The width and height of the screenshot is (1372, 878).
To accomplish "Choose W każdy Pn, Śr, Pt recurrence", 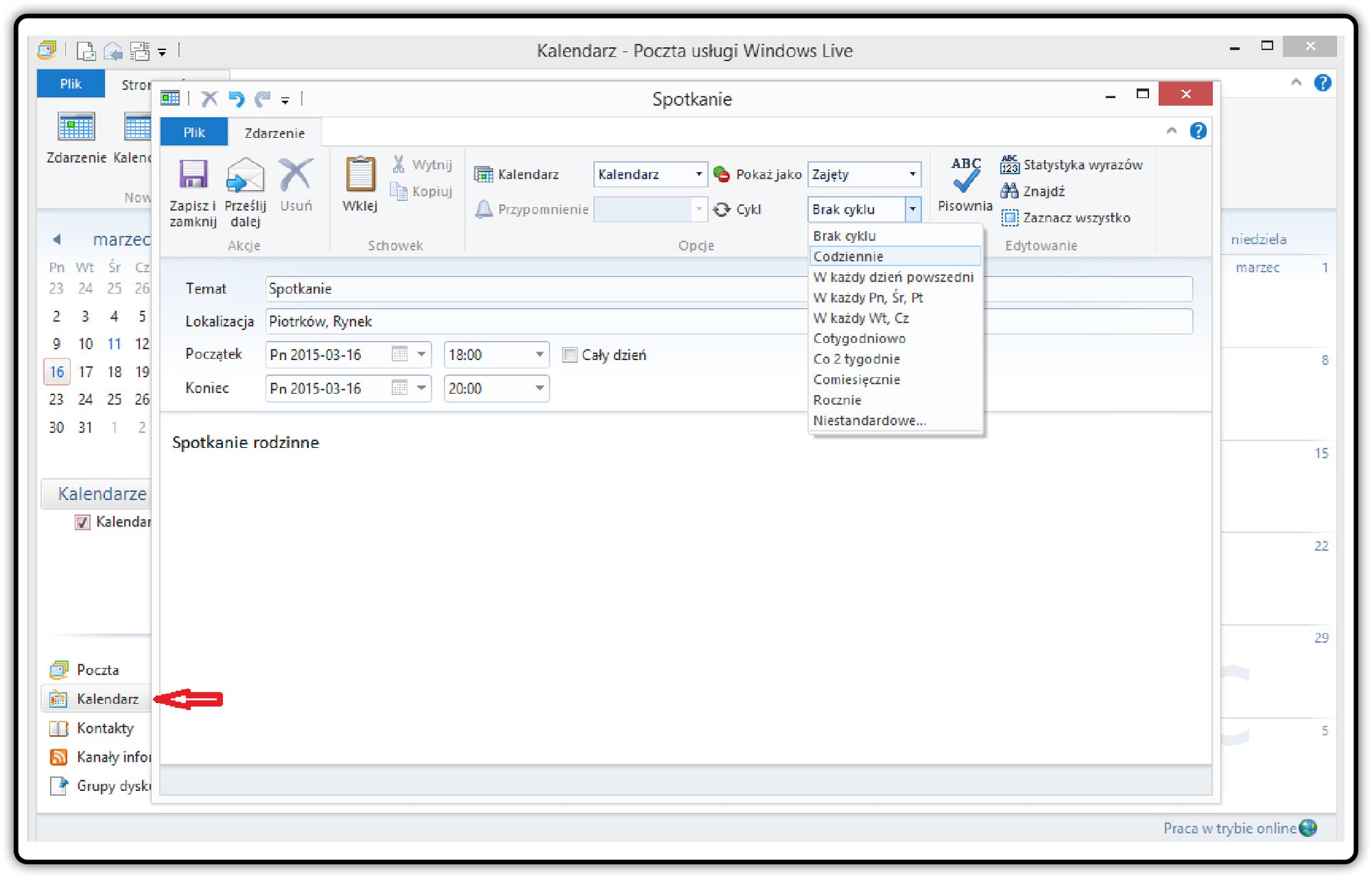I will click(x=895, y=297).
